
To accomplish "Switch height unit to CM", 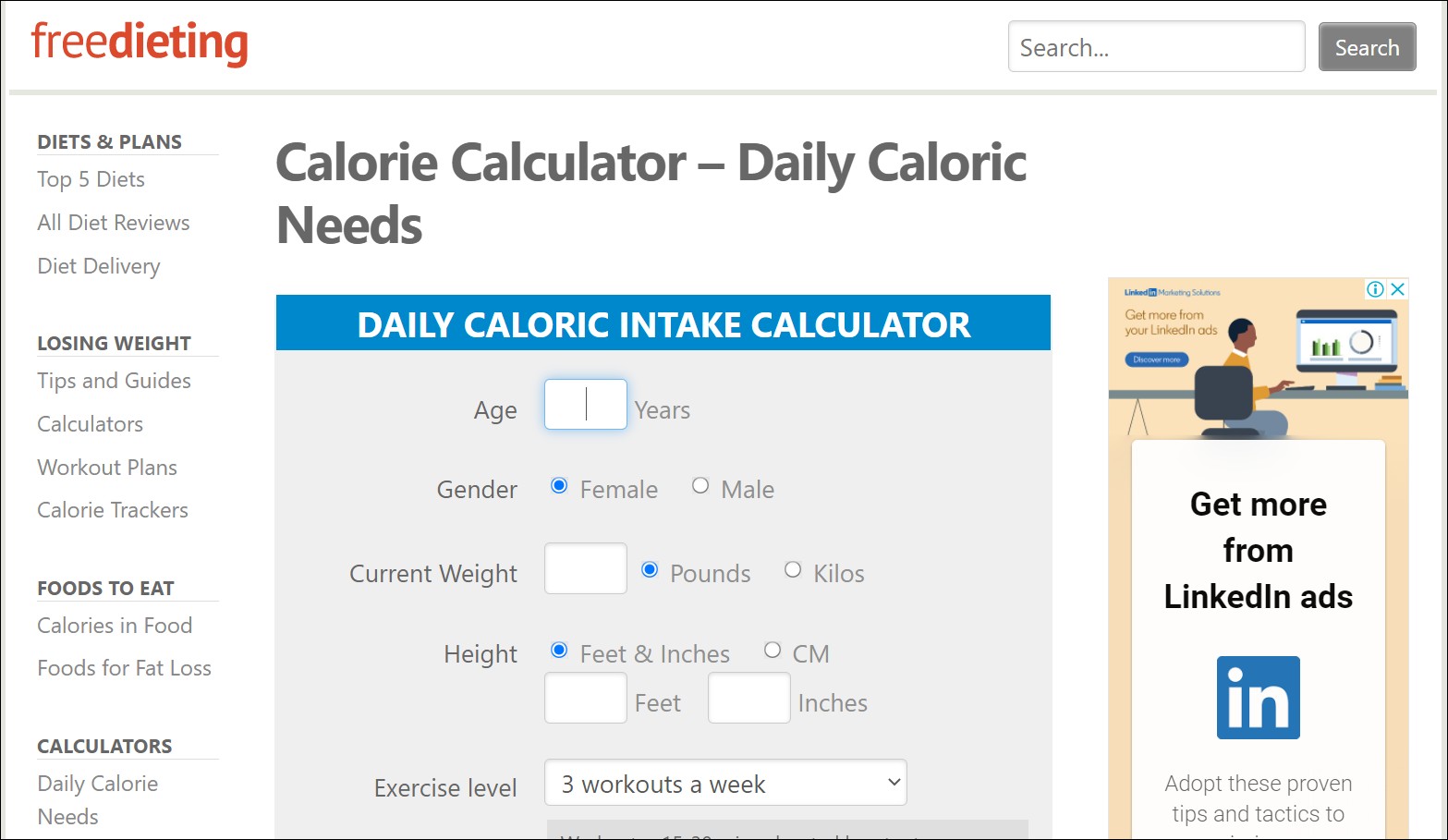I will (x=773, y=651).
